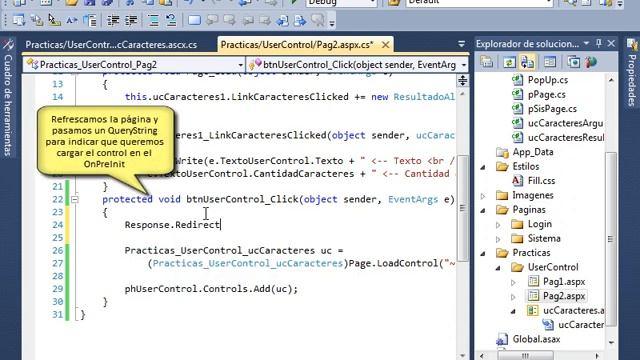Open text editor toolbar options arrow
The width and height of the screenshot is (640, 360).
(332, 23)
